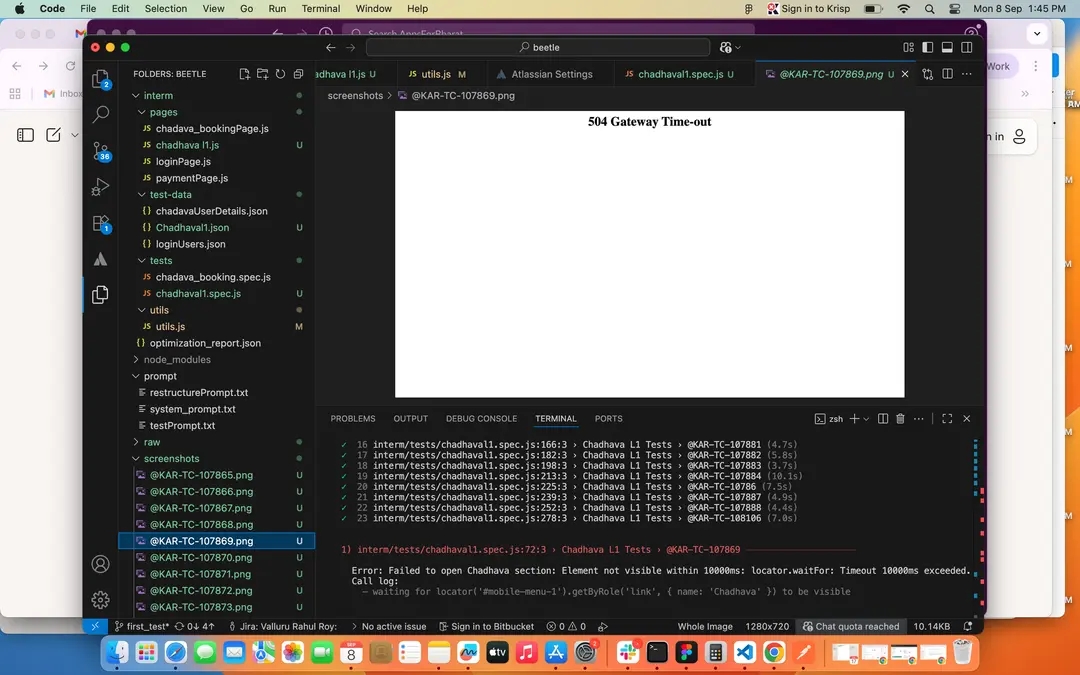
Task: Collapse all folders in explorer
Action: [x=298, y=74]
